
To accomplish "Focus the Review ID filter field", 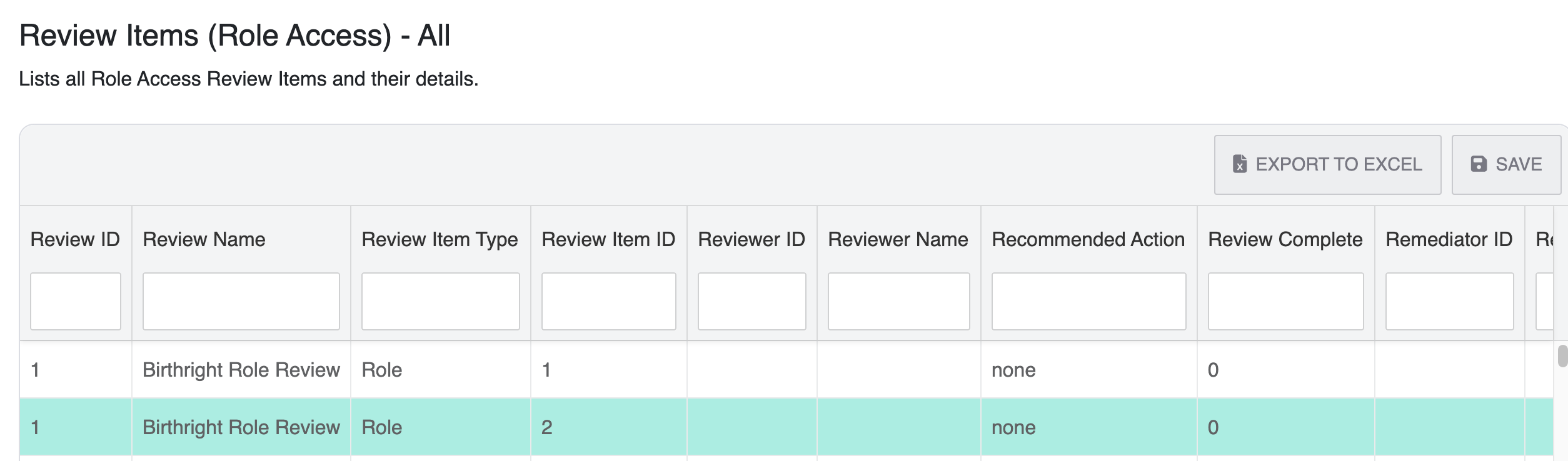I will tap(76, 301).
